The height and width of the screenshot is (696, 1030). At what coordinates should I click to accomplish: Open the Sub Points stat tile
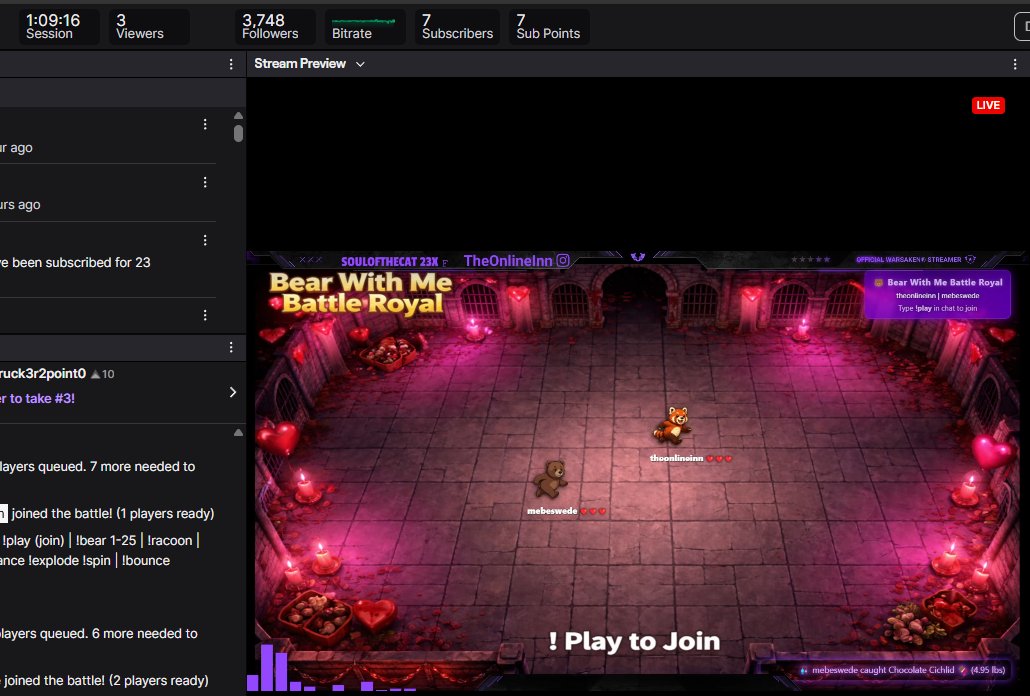(549, 27)
